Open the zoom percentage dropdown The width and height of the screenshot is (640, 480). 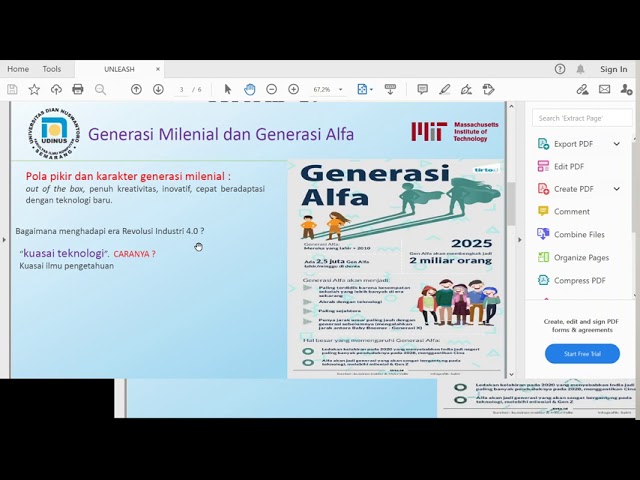pyautogui.click(x=340, y=89)
